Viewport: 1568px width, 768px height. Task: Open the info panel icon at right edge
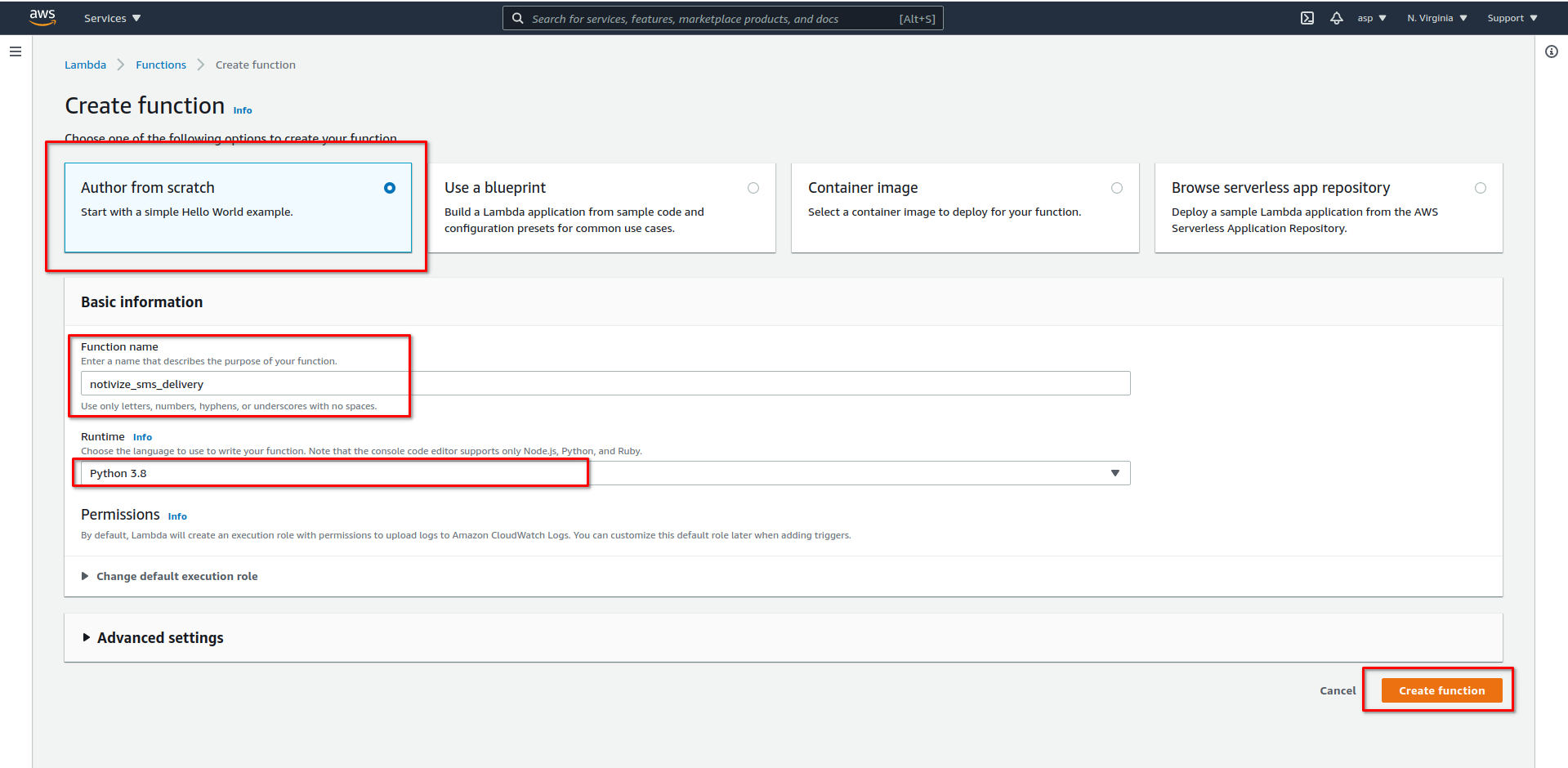point(1552,51)
